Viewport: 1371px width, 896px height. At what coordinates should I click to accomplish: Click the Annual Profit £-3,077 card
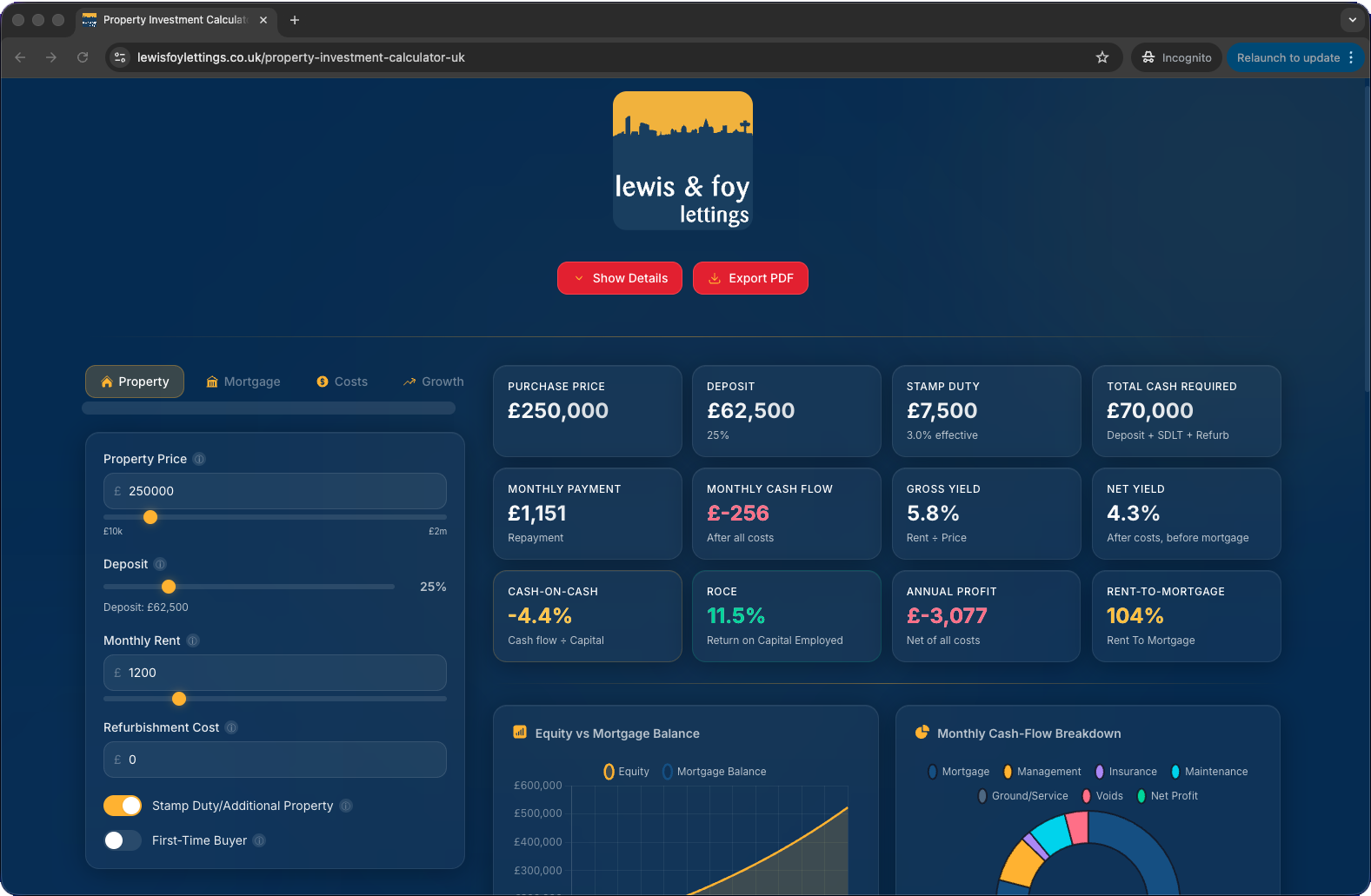(x=987, y=616)
